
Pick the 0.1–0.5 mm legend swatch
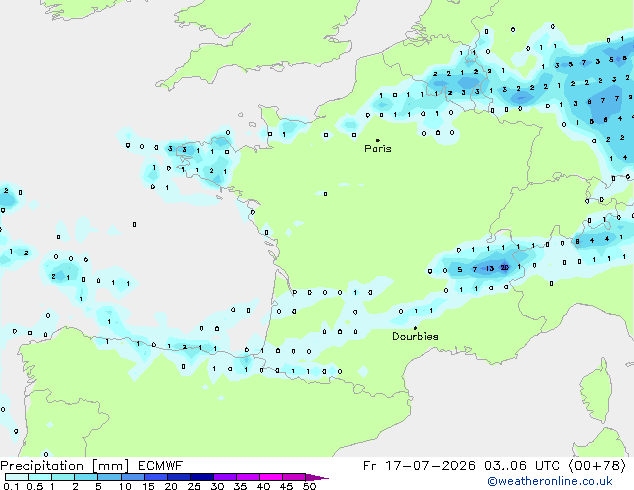tap(17, 477)
